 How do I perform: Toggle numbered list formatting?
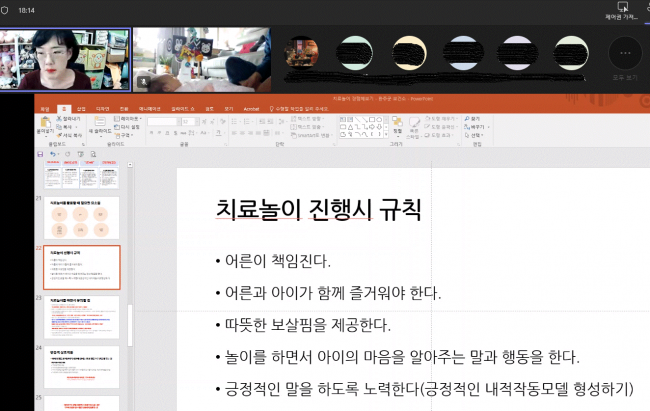[247, 122]
